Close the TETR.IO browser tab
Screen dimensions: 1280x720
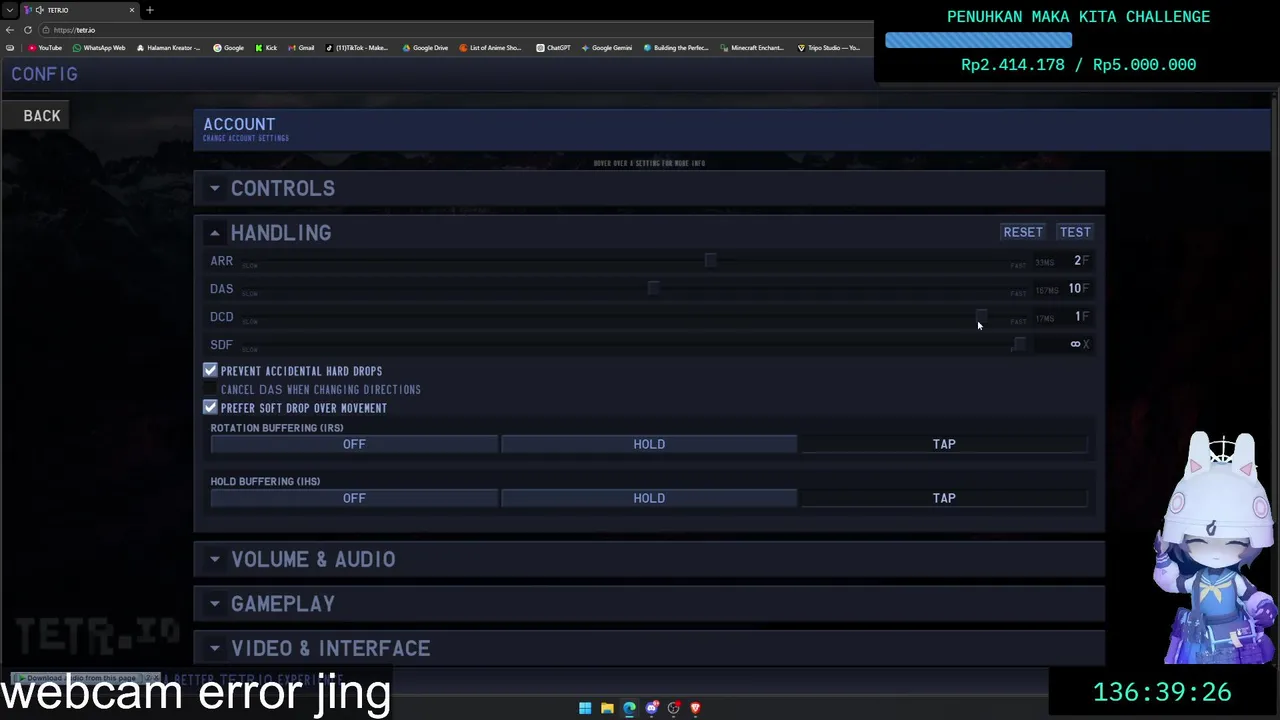132,10
